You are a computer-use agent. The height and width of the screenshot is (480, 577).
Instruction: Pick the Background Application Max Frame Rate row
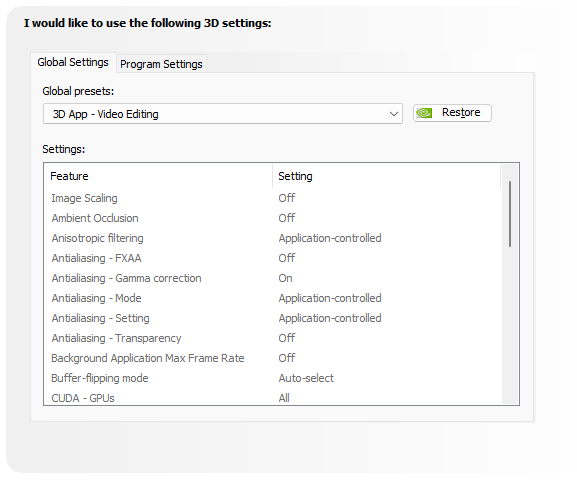click(x=272, y=358)
